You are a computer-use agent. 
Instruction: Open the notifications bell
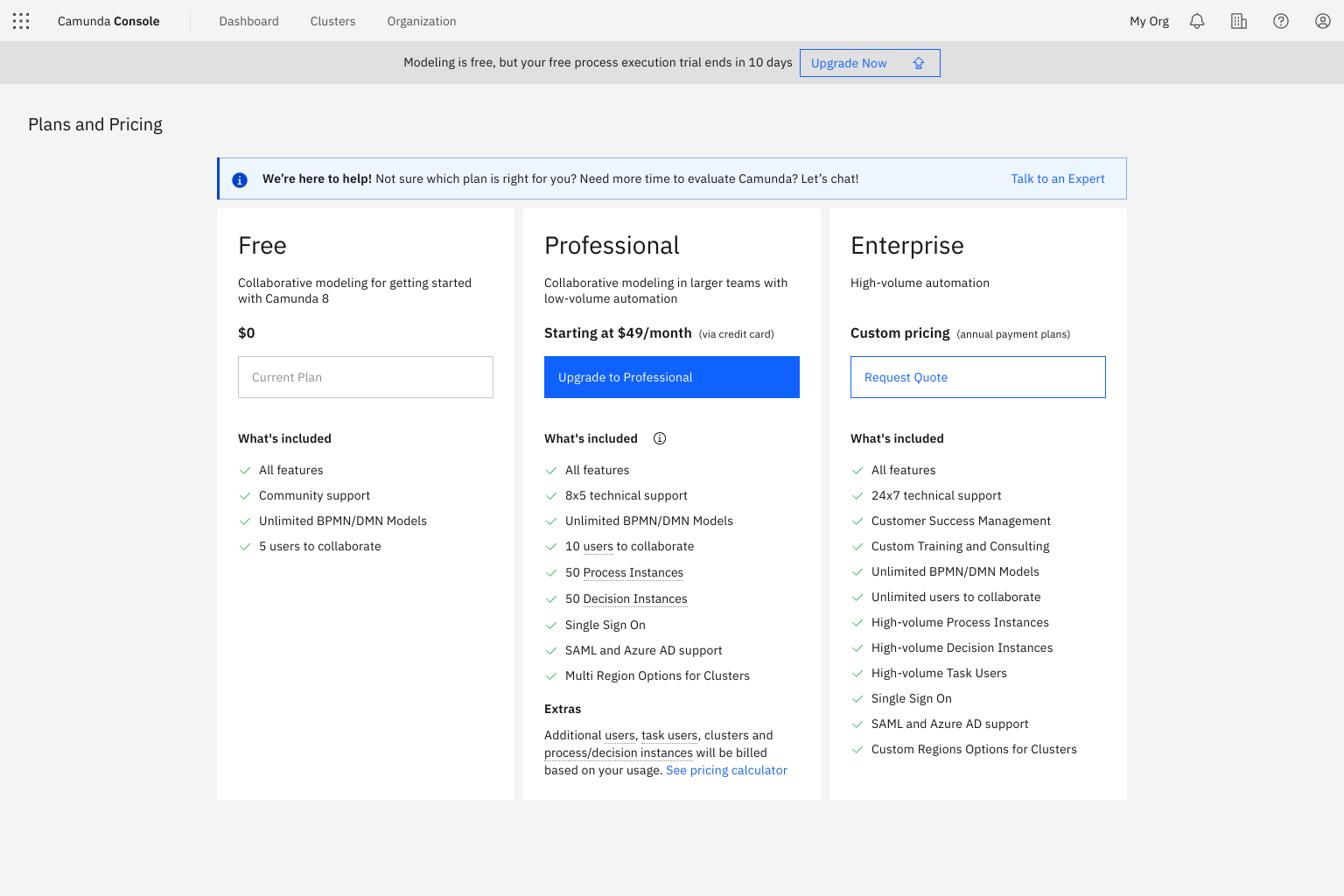point(1197,21)
